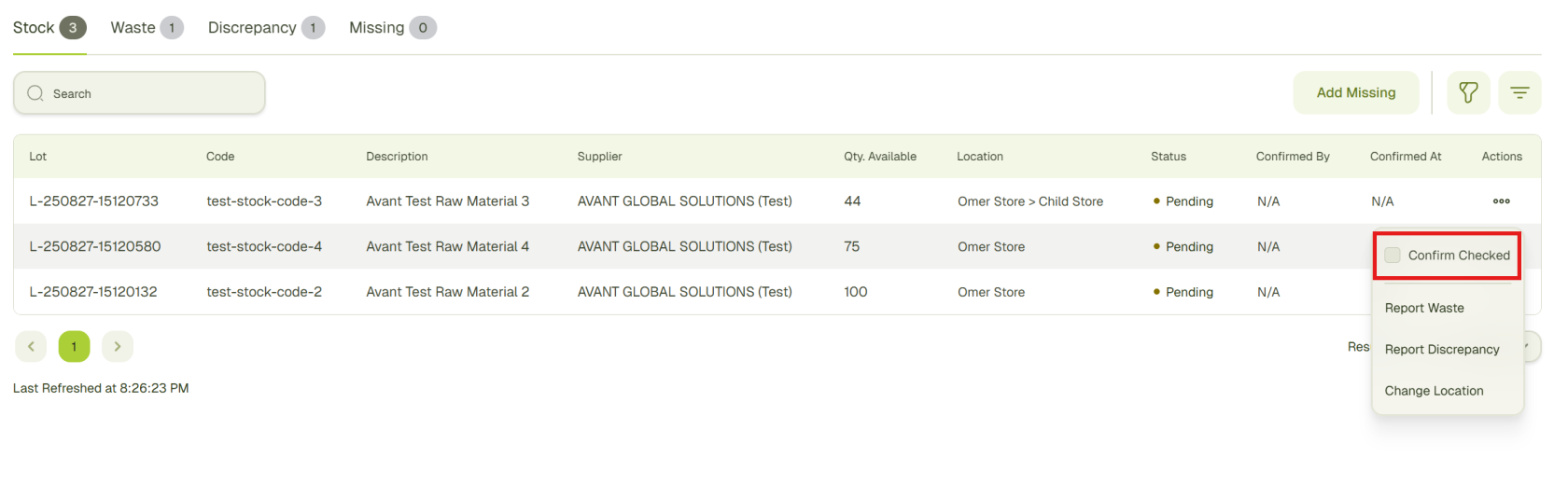The image size is (1568, 499).
Task: Switch to the Waste tab
Action: pos(146,28)
